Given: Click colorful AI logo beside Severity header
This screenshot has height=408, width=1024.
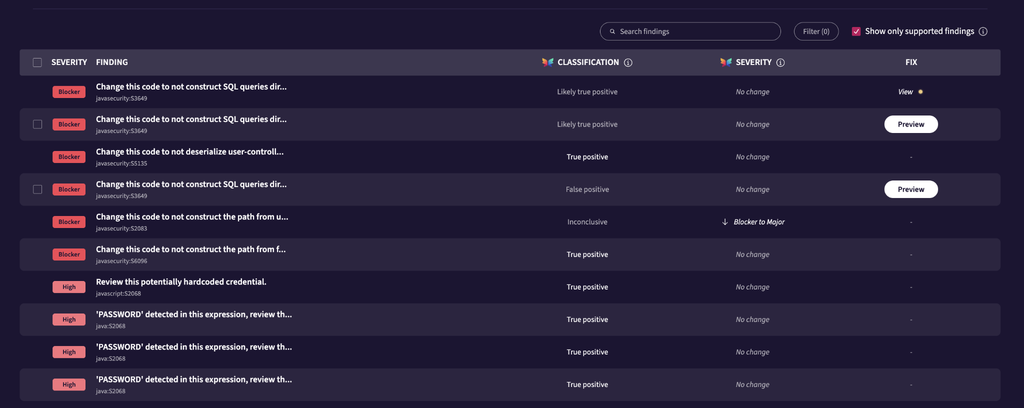Looking at the screenshot, I should click(x=726, y=63).
